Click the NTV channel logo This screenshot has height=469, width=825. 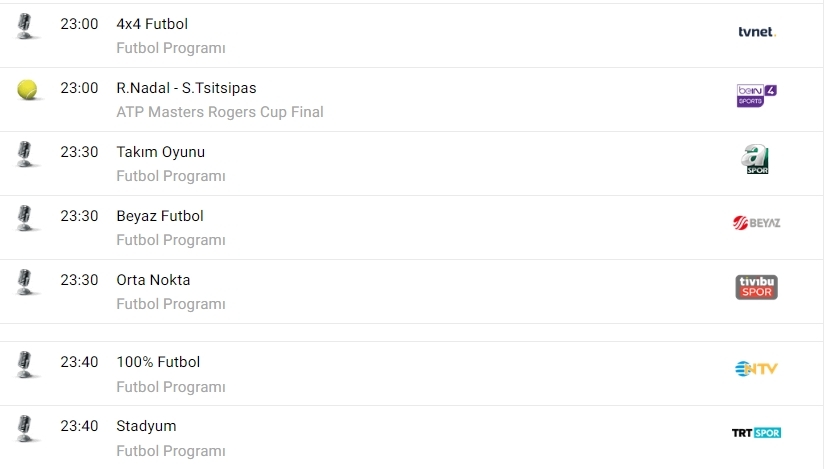[x=756, y=369]
